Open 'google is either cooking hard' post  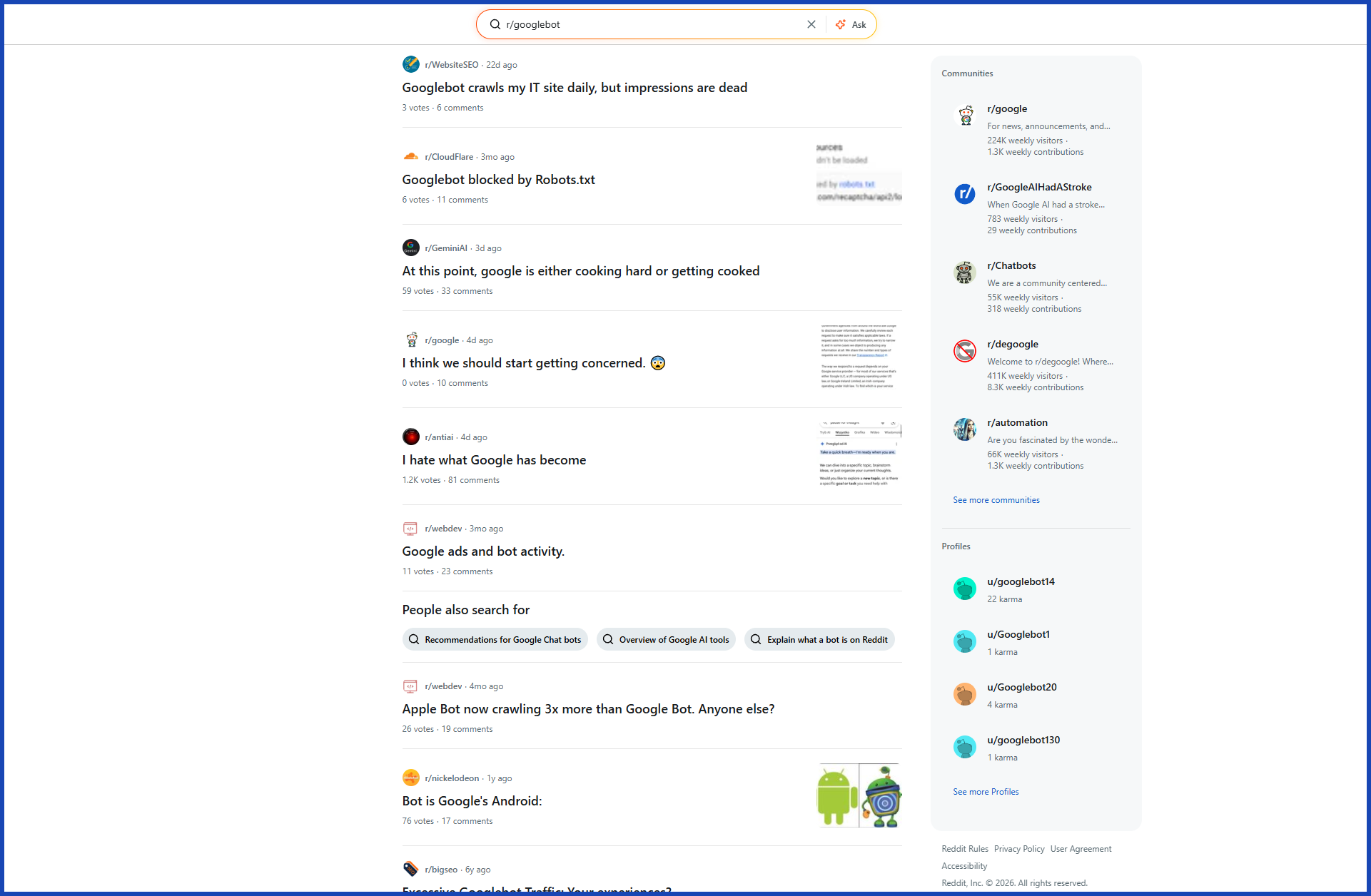(581, 271)
